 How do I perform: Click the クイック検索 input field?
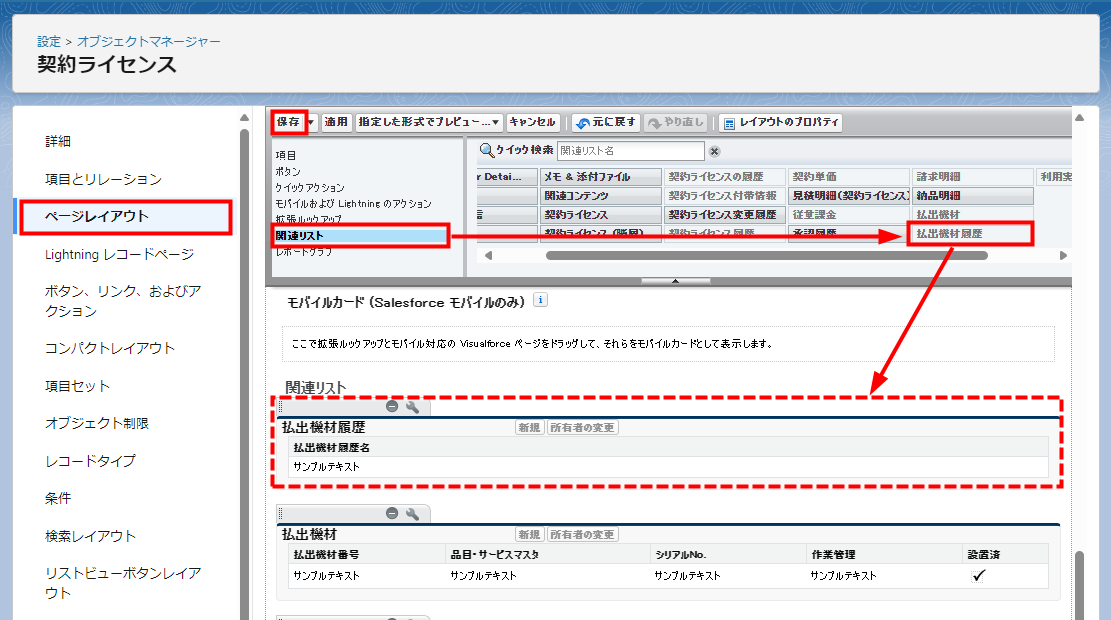tap(629, 151)
